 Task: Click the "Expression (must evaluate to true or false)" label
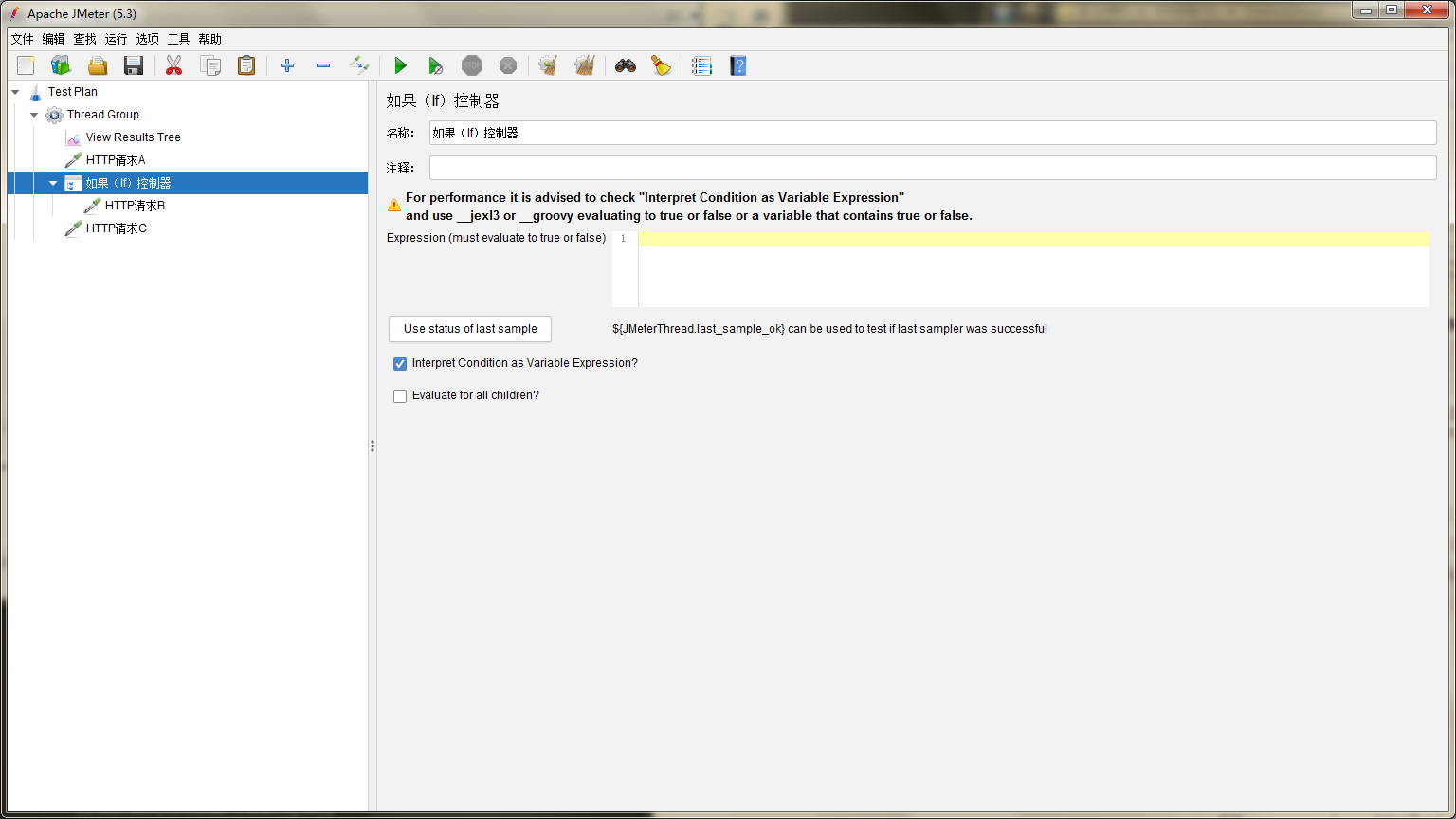(x=496, y=238)
